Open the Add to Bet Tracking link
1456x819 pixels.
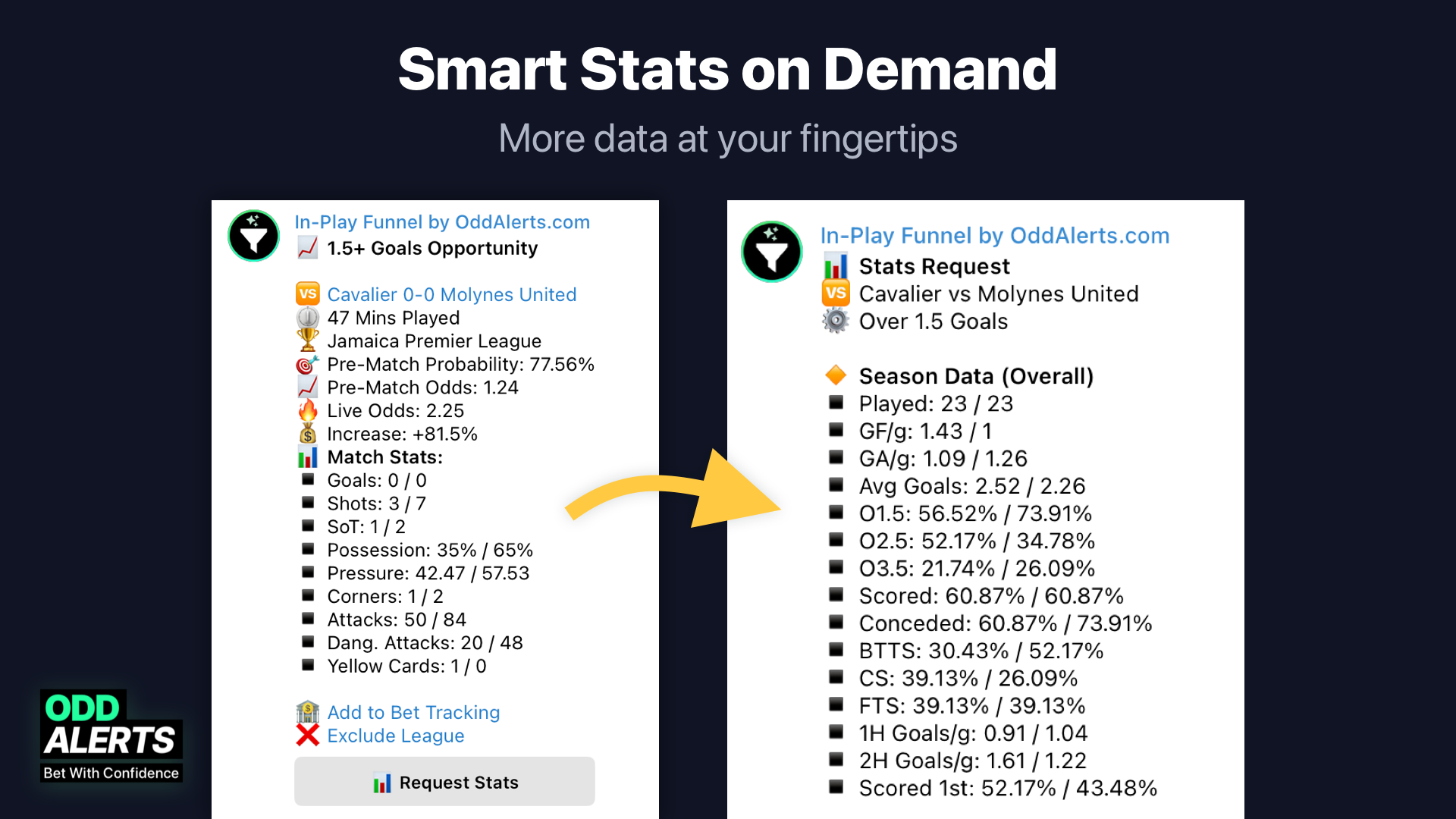pos(413,712)
